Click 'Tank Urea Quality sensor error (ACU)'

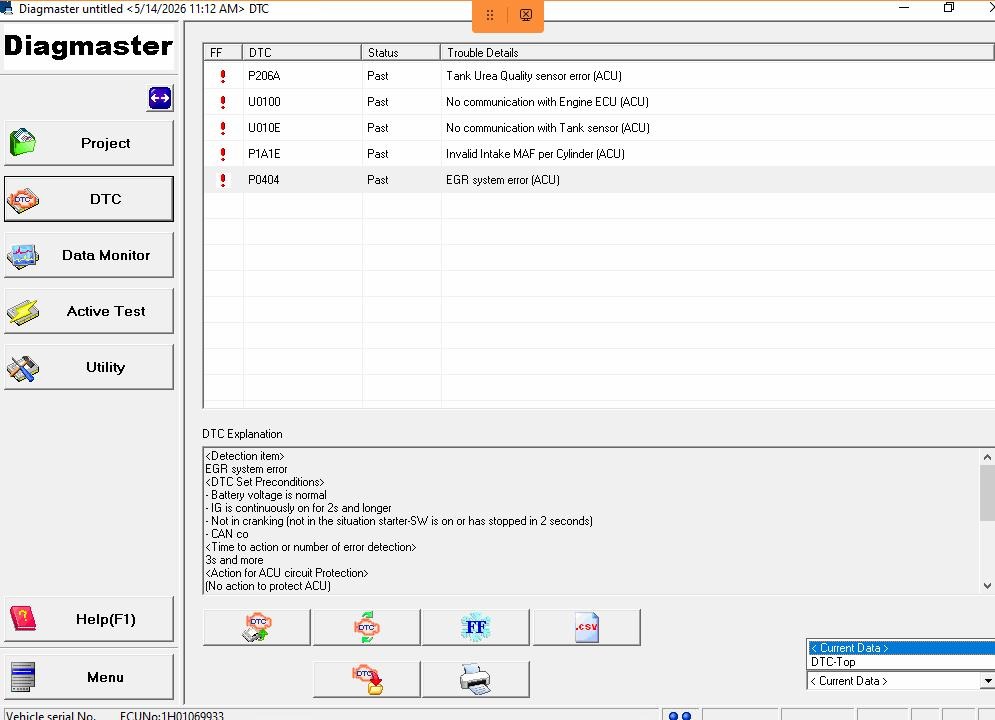click(534, 75)
